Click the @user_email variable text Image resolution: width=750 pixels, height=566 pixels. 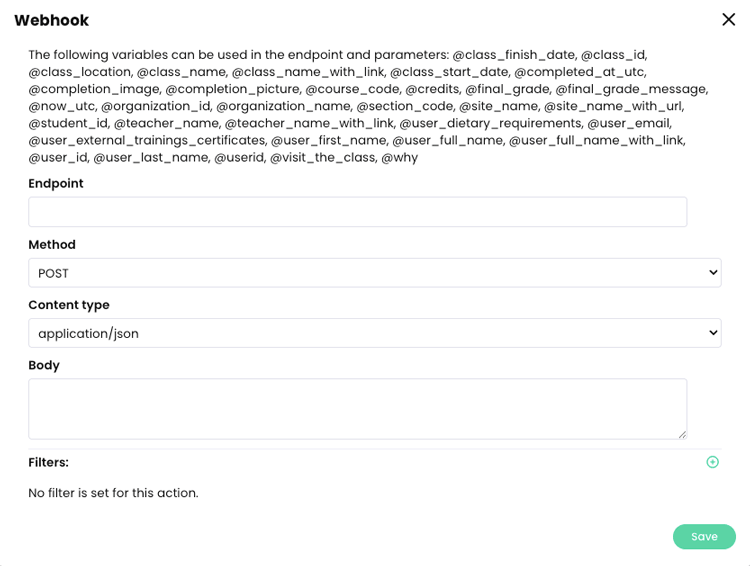coord(629,123)
